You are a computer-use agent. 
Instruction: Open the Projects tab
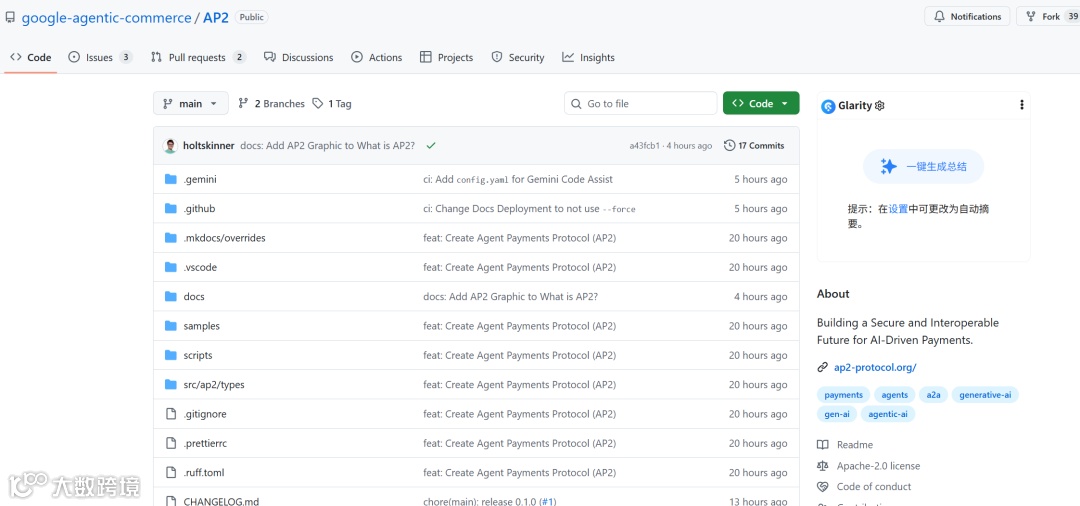click(446, 57)
